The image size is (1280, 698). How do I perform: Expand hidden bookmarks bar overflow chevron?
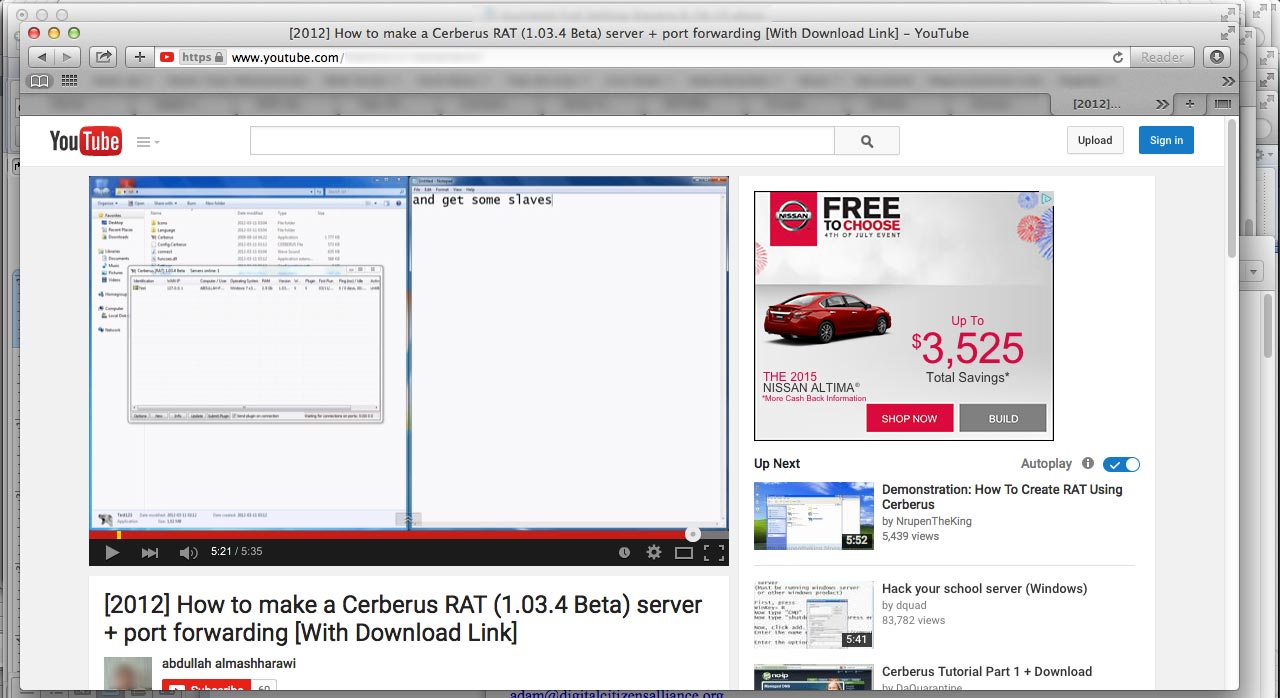[1228, 80]
